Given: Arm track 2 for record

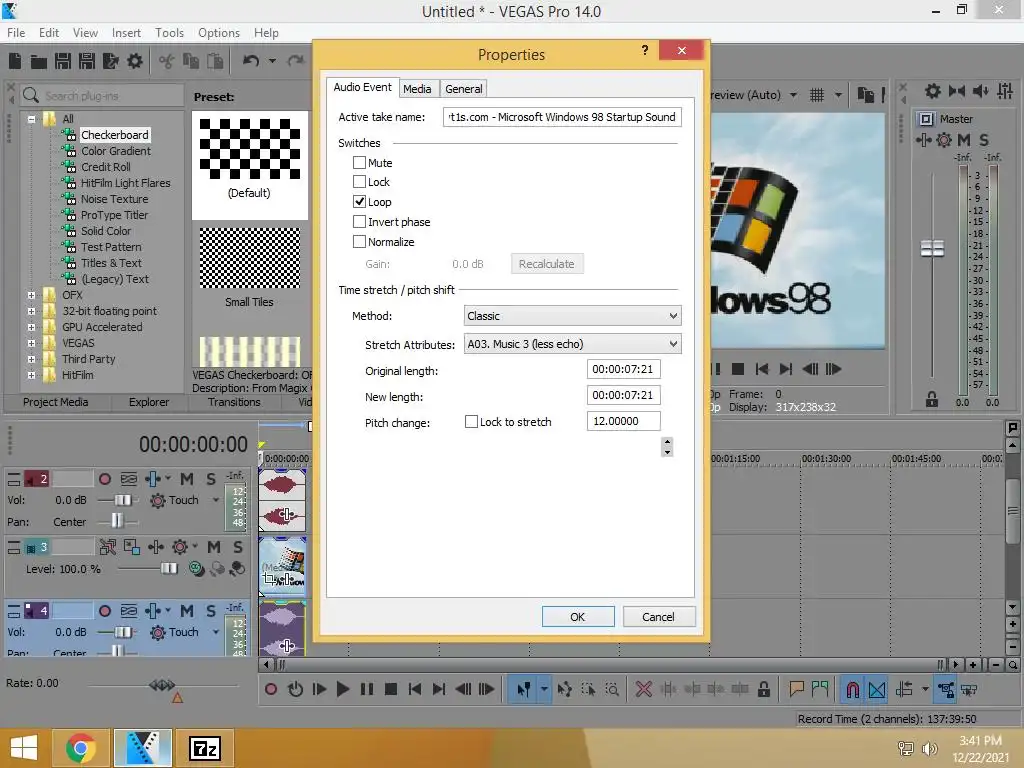Looking at the screenshot, I should pyautogui.click(x=104, y=479).
